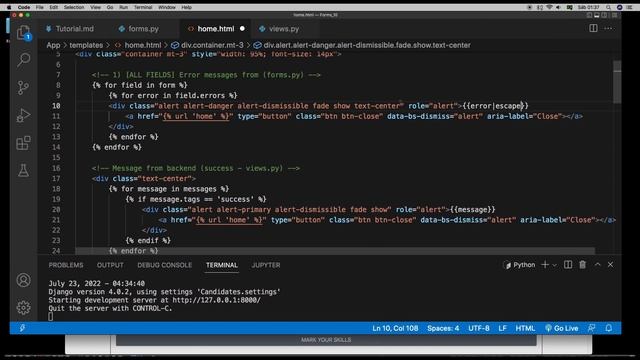This screenshot has height=360, width=640.
Task: Click the div.container.mt-3 breadcrumb
Action: pyautogui.click(x=207, y=45)
